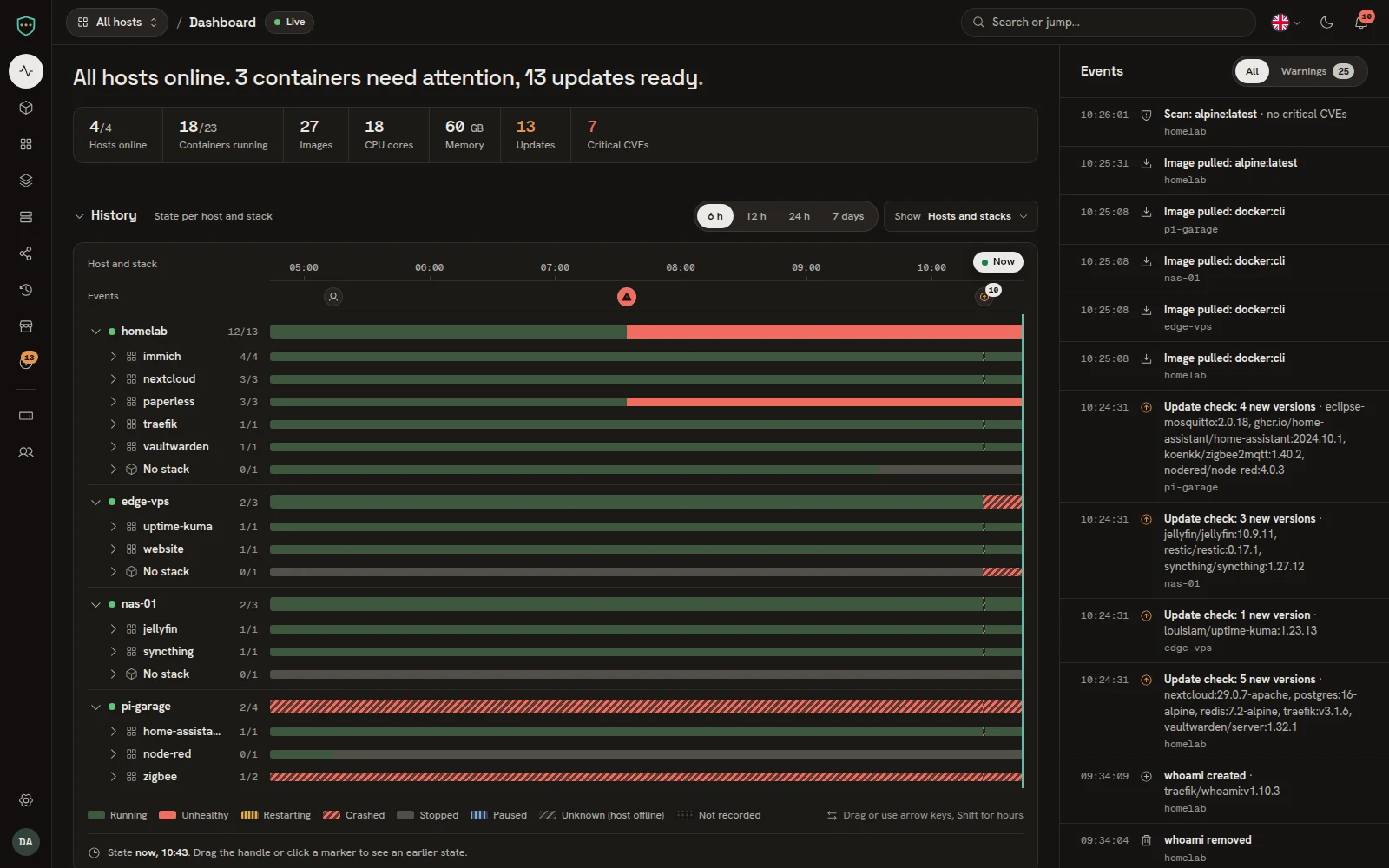The image size is (1389, 868).
Task: Click the shield logo icon
Action: coord(26,26)
